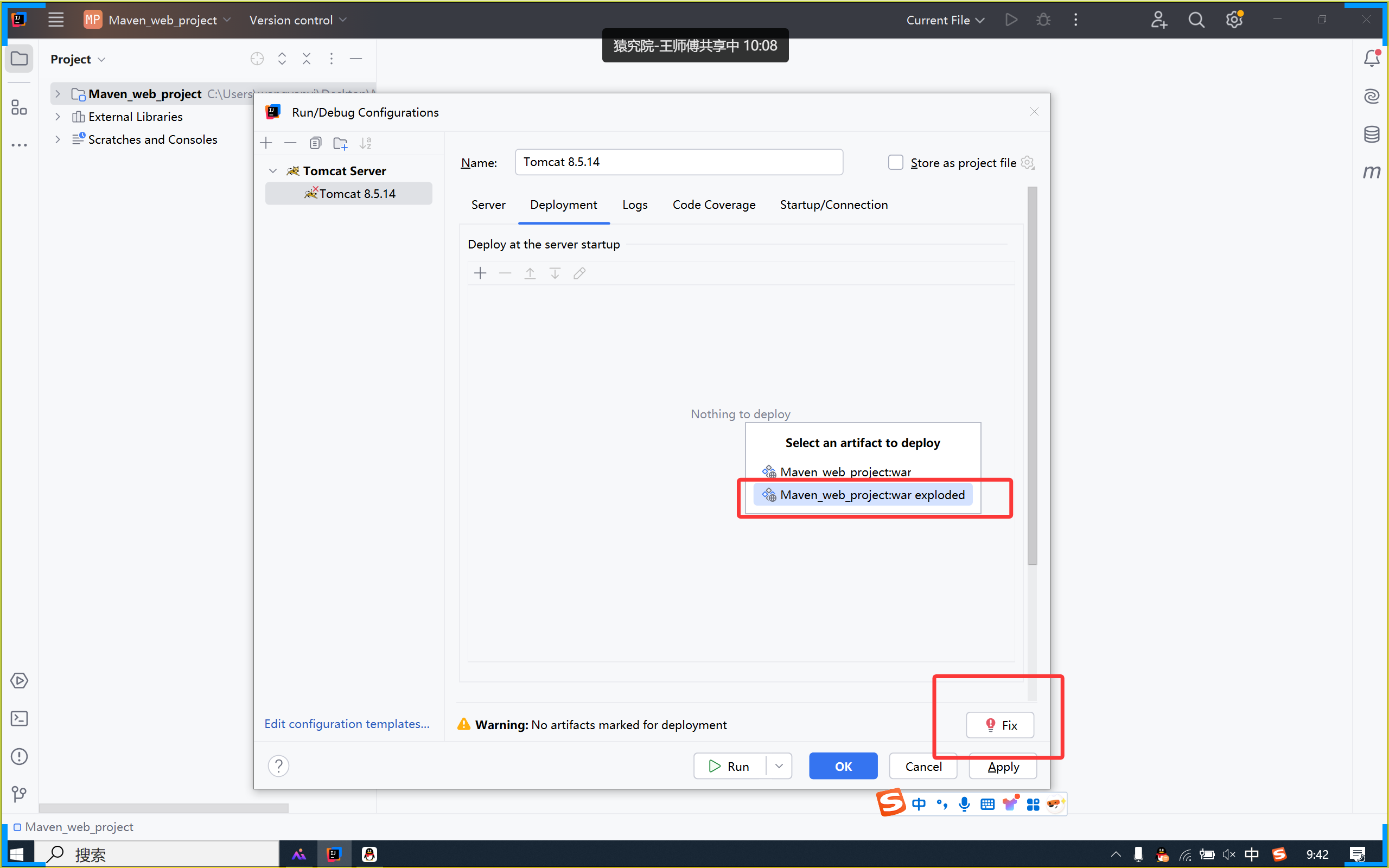Switch to the Server tab

coord(488,205)
